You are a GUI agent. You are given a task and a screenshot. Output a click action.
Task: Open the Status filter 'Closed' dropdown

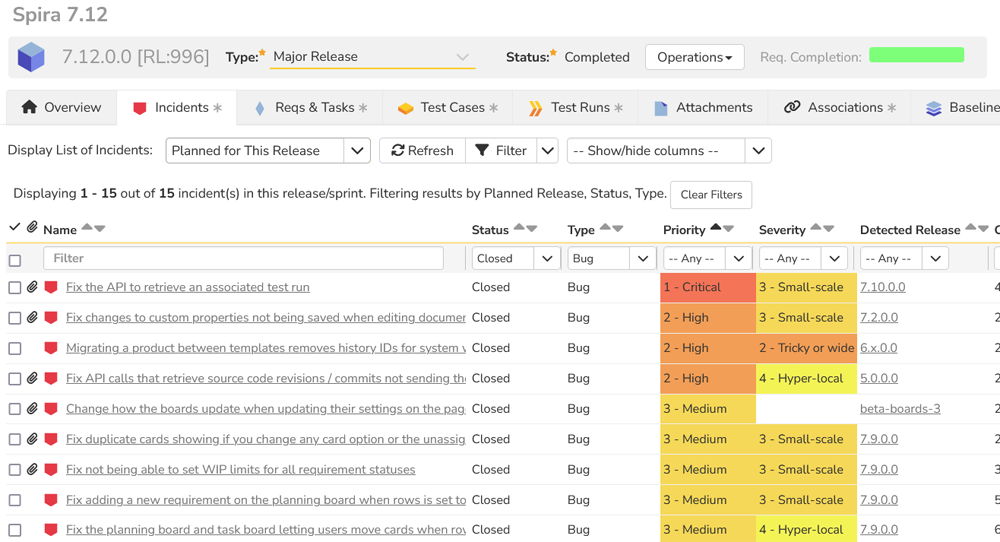point(516,258)
